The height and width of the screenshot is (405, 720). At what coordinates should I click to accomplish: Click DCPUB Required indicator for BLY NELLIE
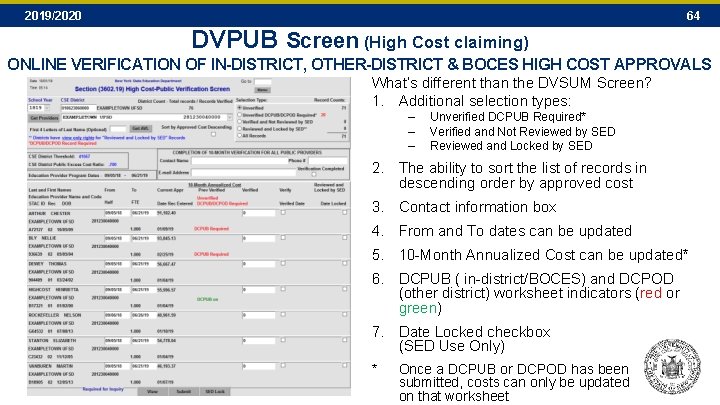point(211,254)
